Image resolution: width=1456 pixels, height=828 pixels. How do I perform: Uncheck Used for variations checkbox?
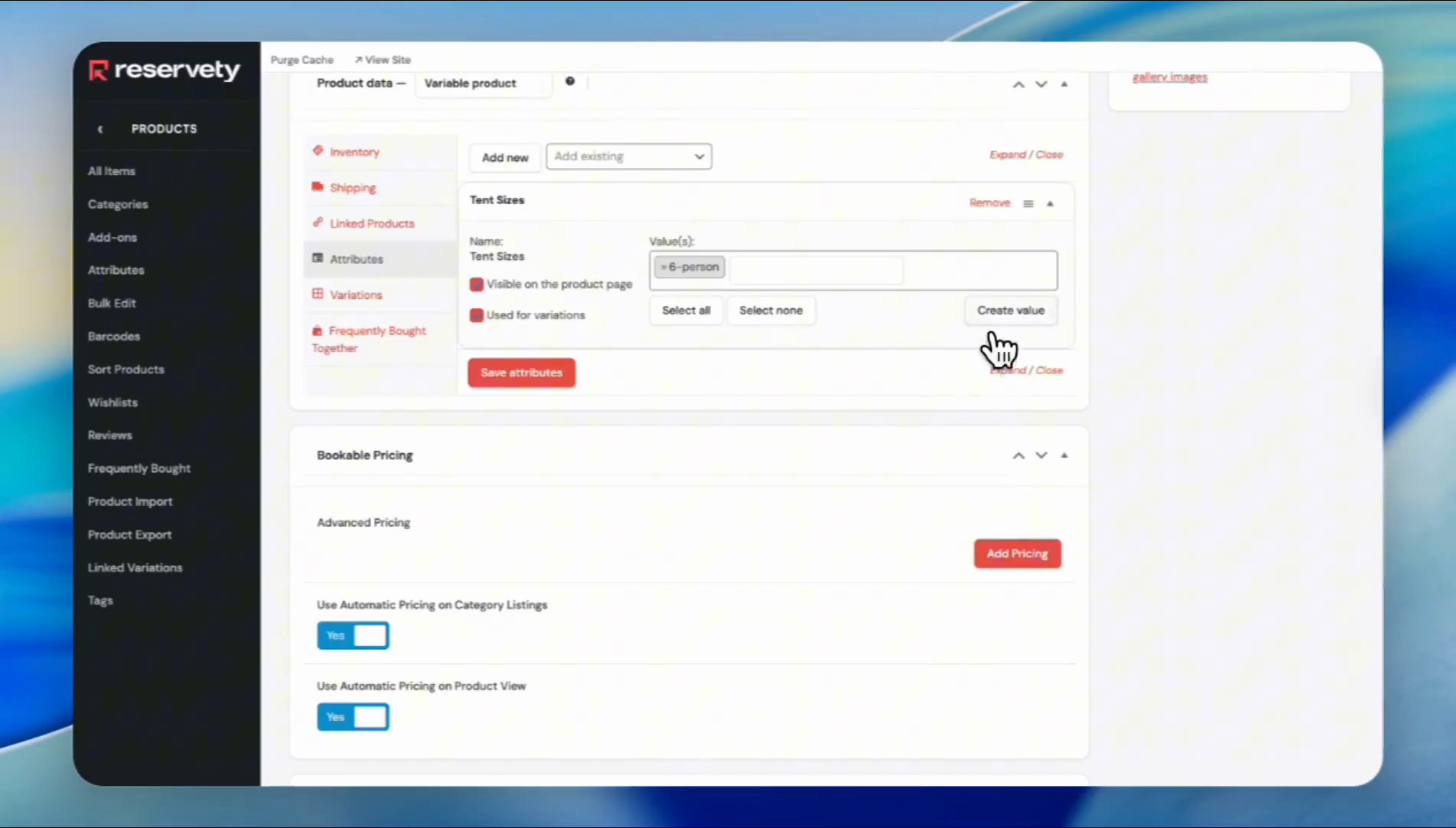(477, 315)
